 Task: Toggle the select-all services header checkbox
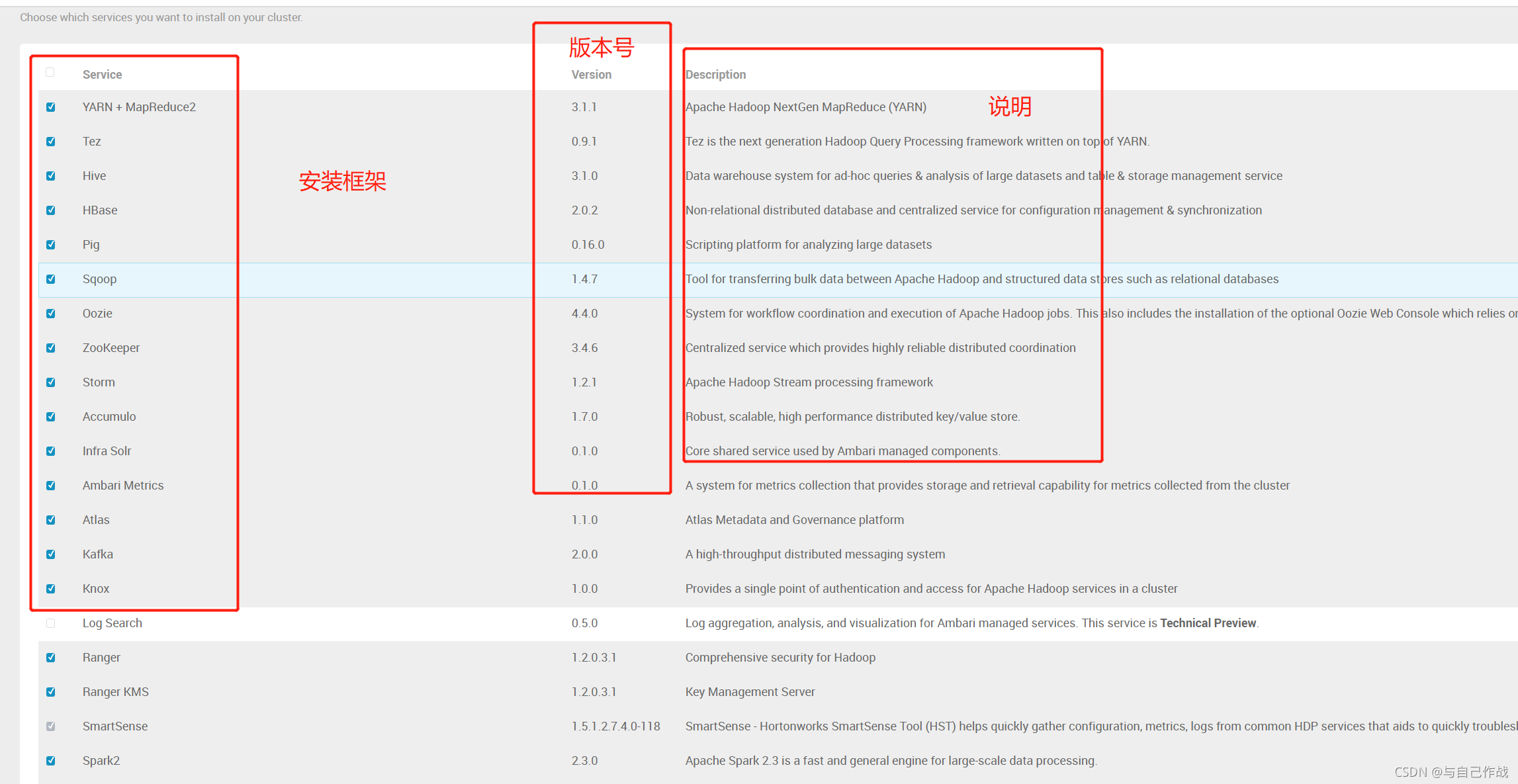pyautogui.click(x=50, y=73)
